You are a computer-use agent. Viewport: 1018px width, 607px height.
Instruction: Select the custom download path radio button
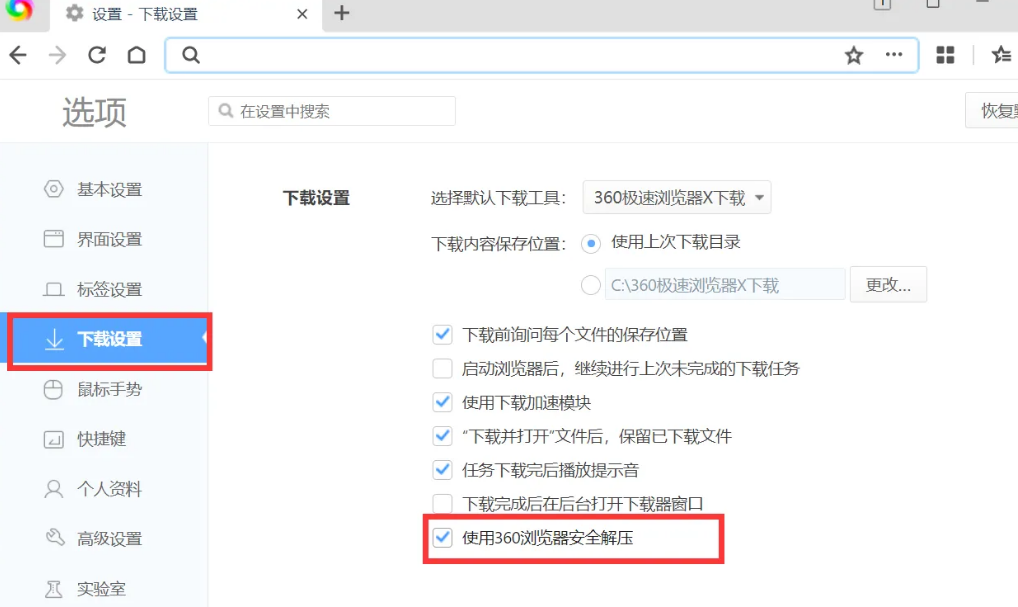[x=591, y=285]
